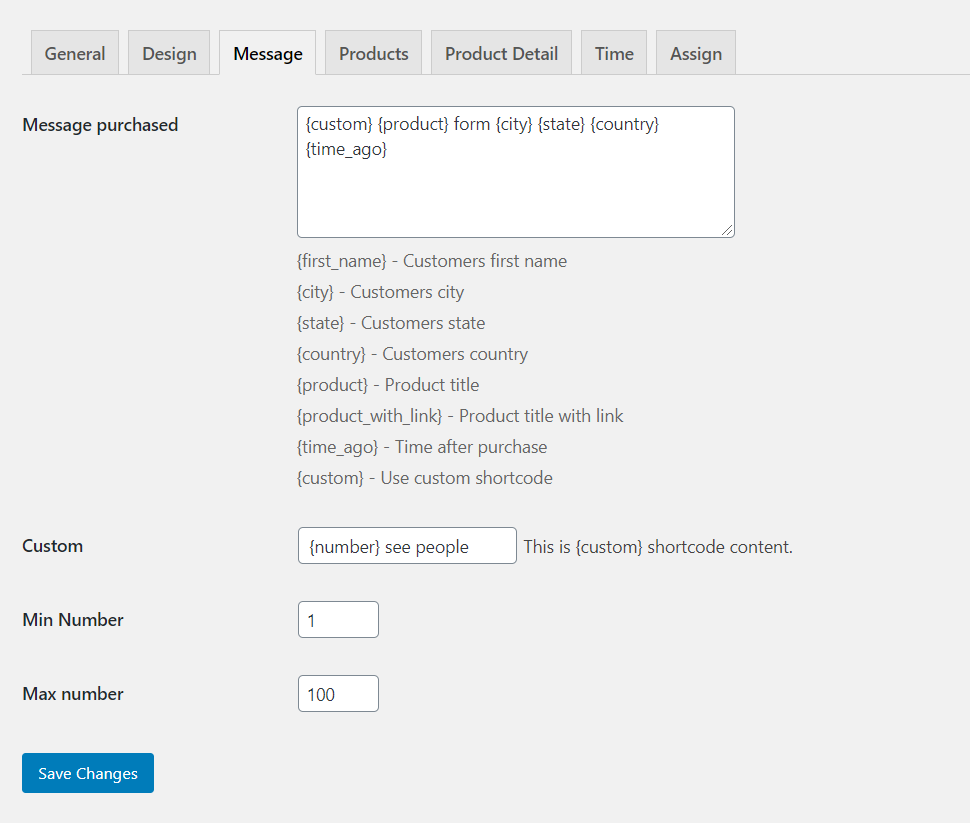
Task: Click the {first_name} shortcode description line
Action: point(432,261)
